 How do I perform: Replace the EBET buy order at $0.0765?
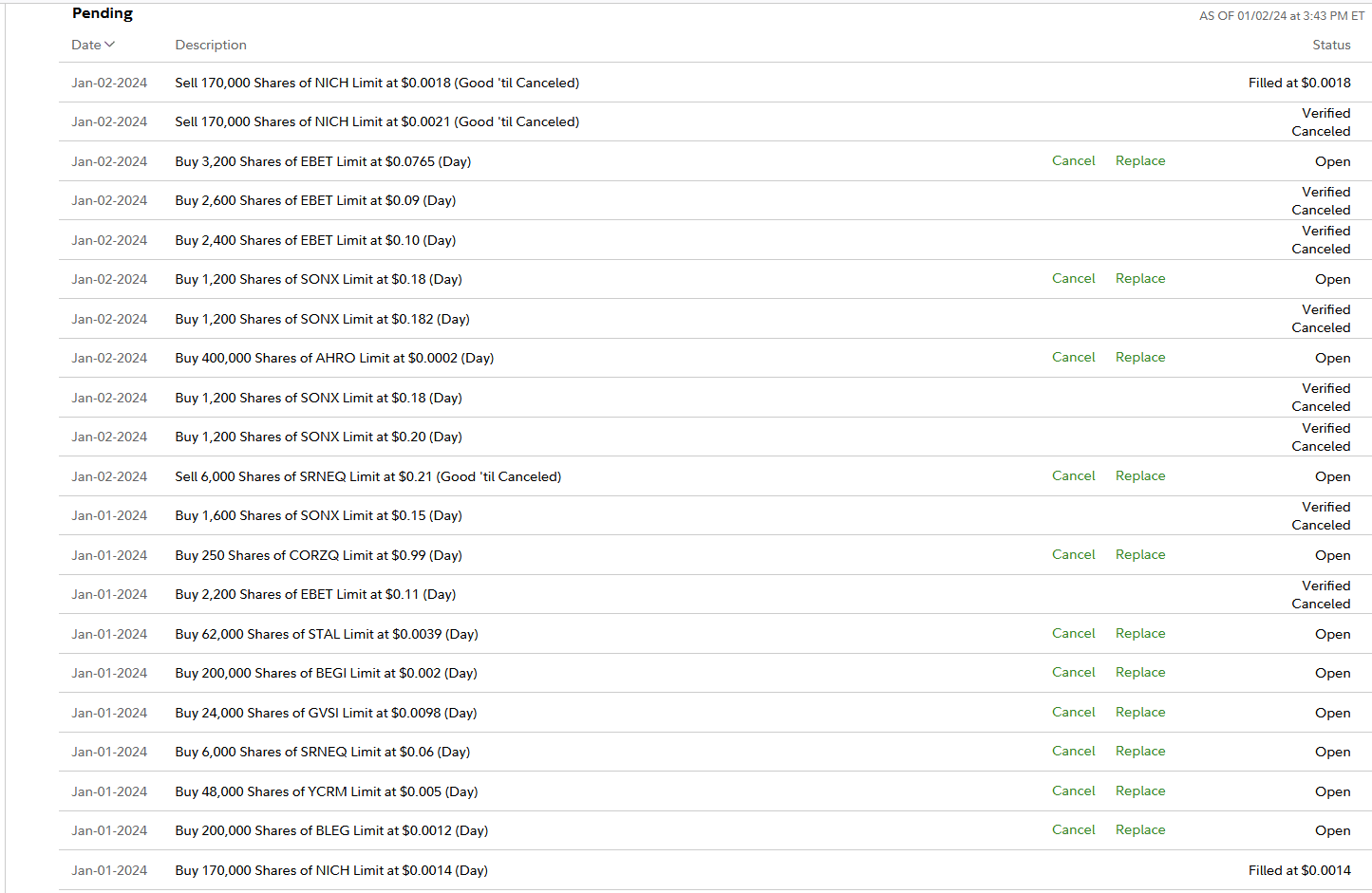coord(1139,160)
